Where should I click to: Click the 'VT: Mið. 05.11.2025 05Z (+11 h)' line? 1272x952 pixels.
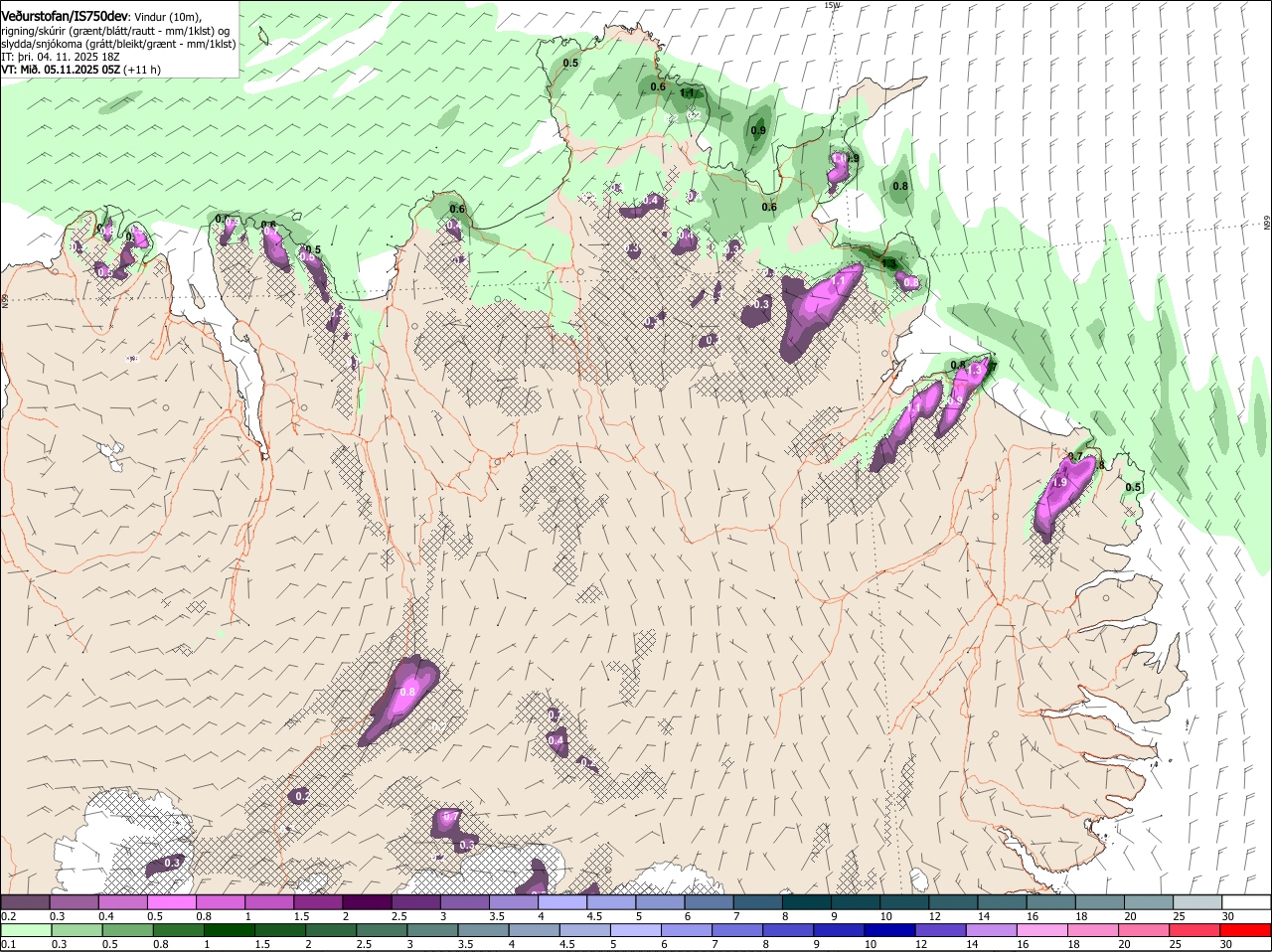coord(81,70)
